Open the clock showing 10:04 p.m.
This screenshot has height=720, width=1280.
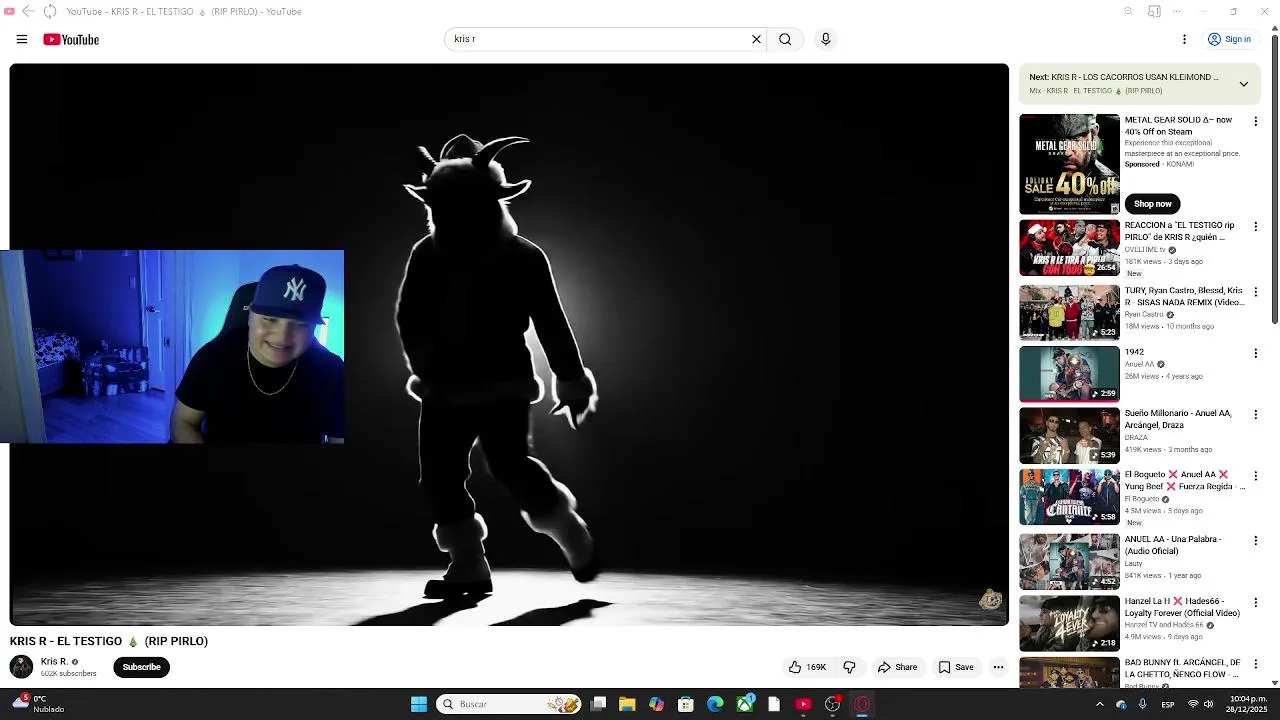1248,704
